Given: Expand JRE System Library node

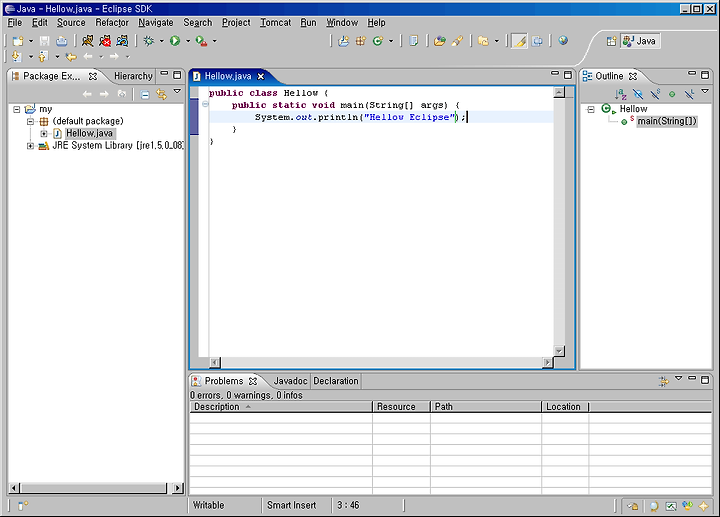Looking at the screenshot, I should [x=30, y=146].
